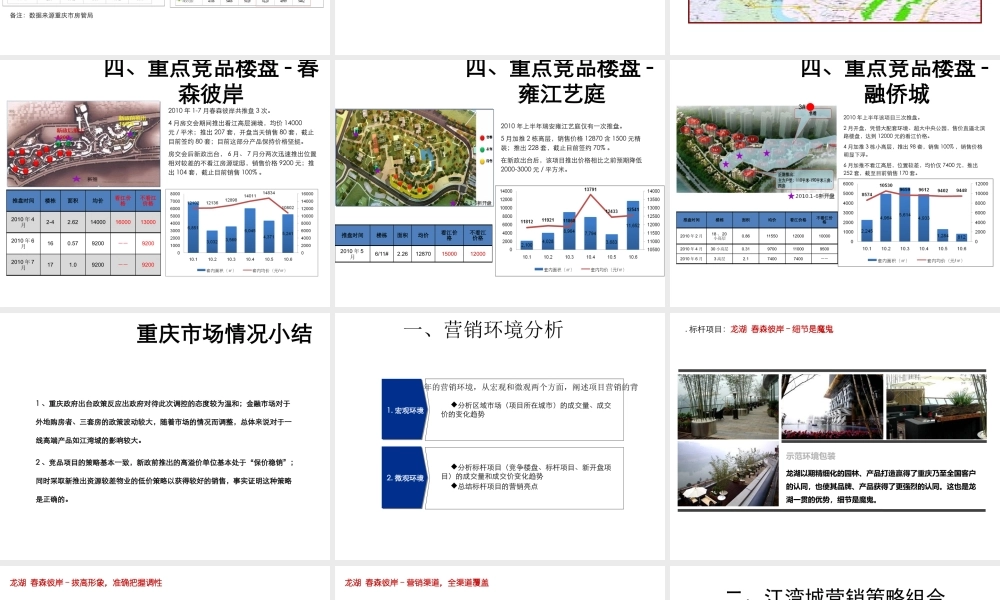Open the 春森彼岸 competitor slide thumbnail

pyautogui.click(x=165, y=183)
